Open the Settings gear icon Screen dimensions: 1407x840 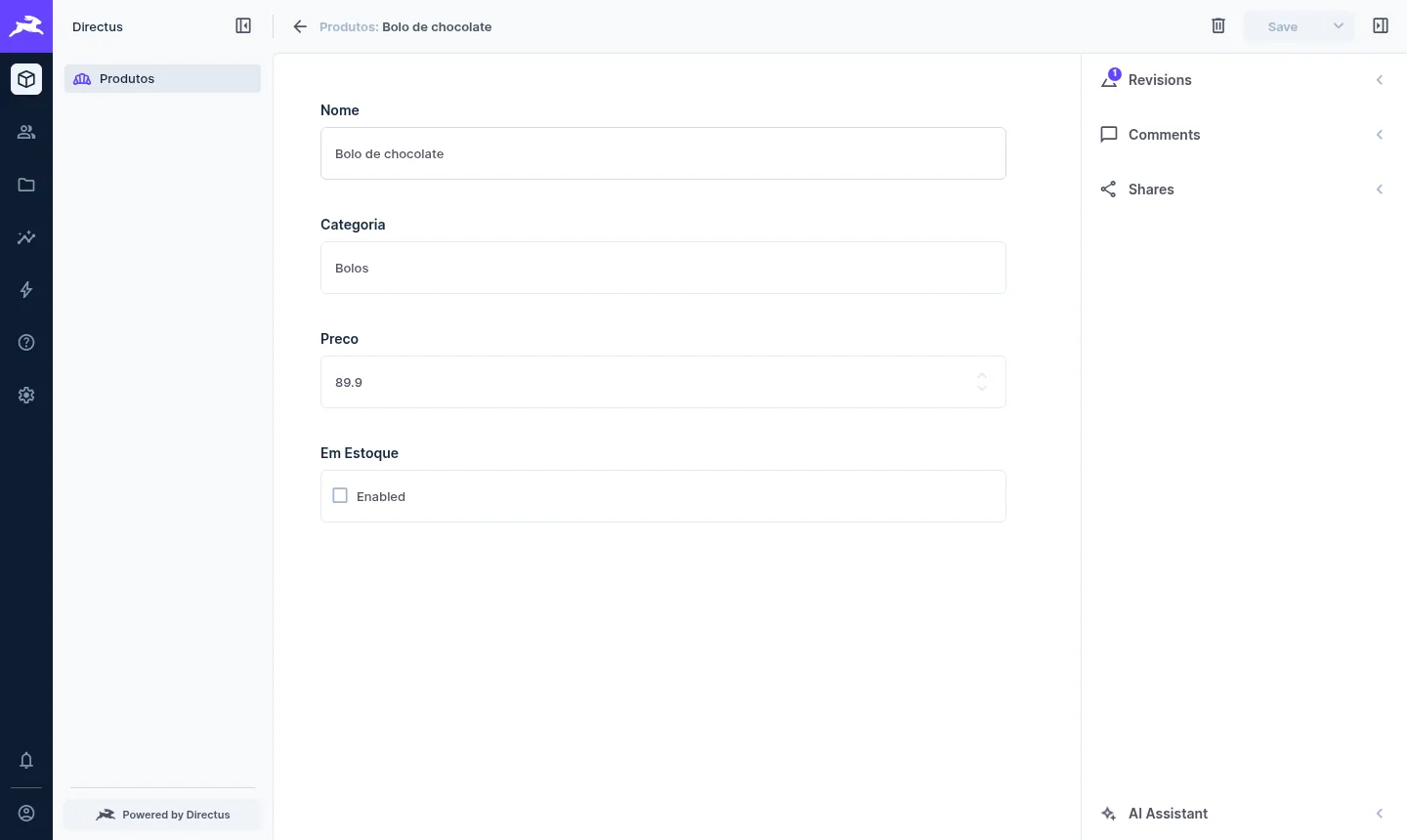(x=26, y=396)
